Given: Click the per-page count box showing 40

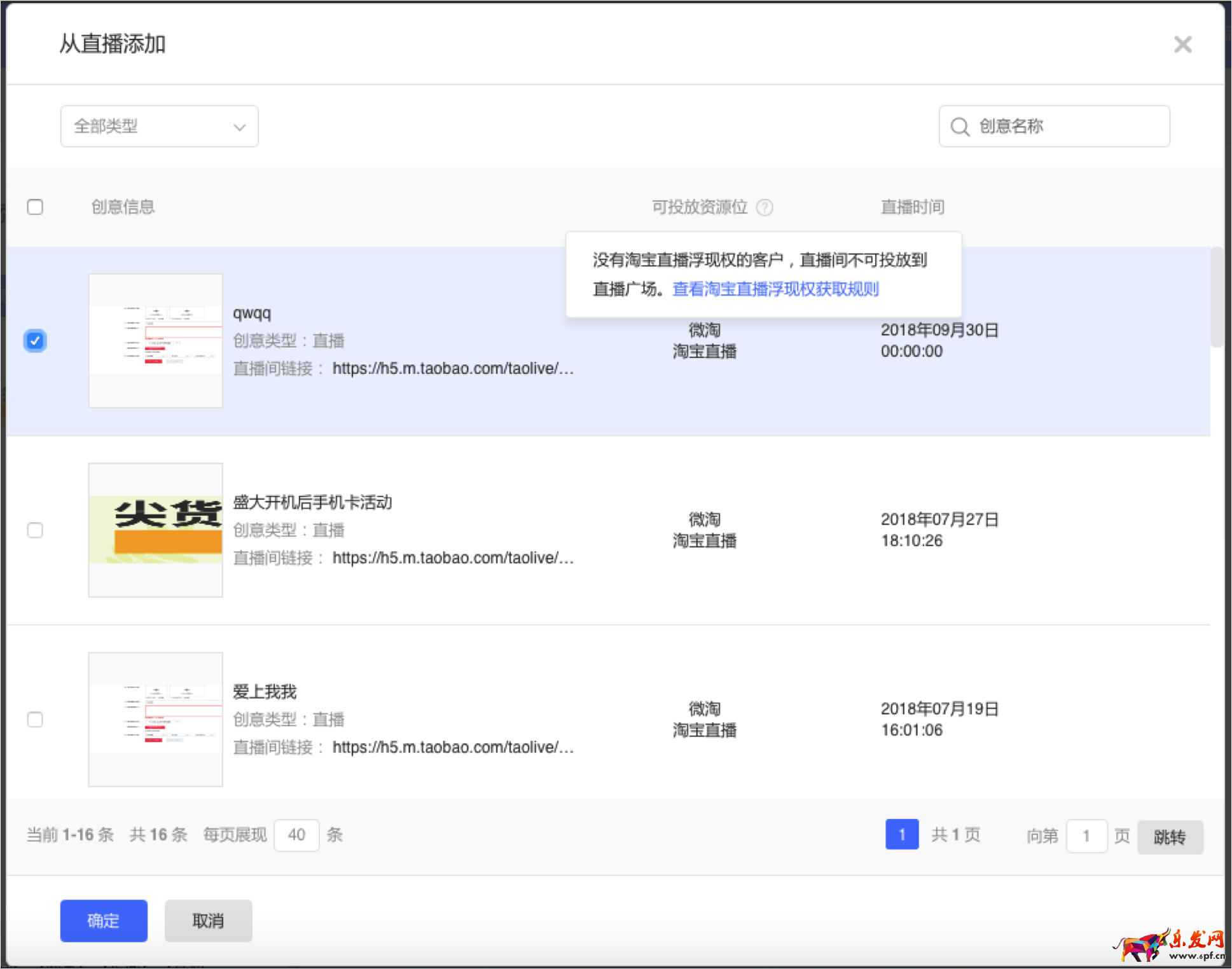Looking at the screenshot, I should click(x=296, y=835).
